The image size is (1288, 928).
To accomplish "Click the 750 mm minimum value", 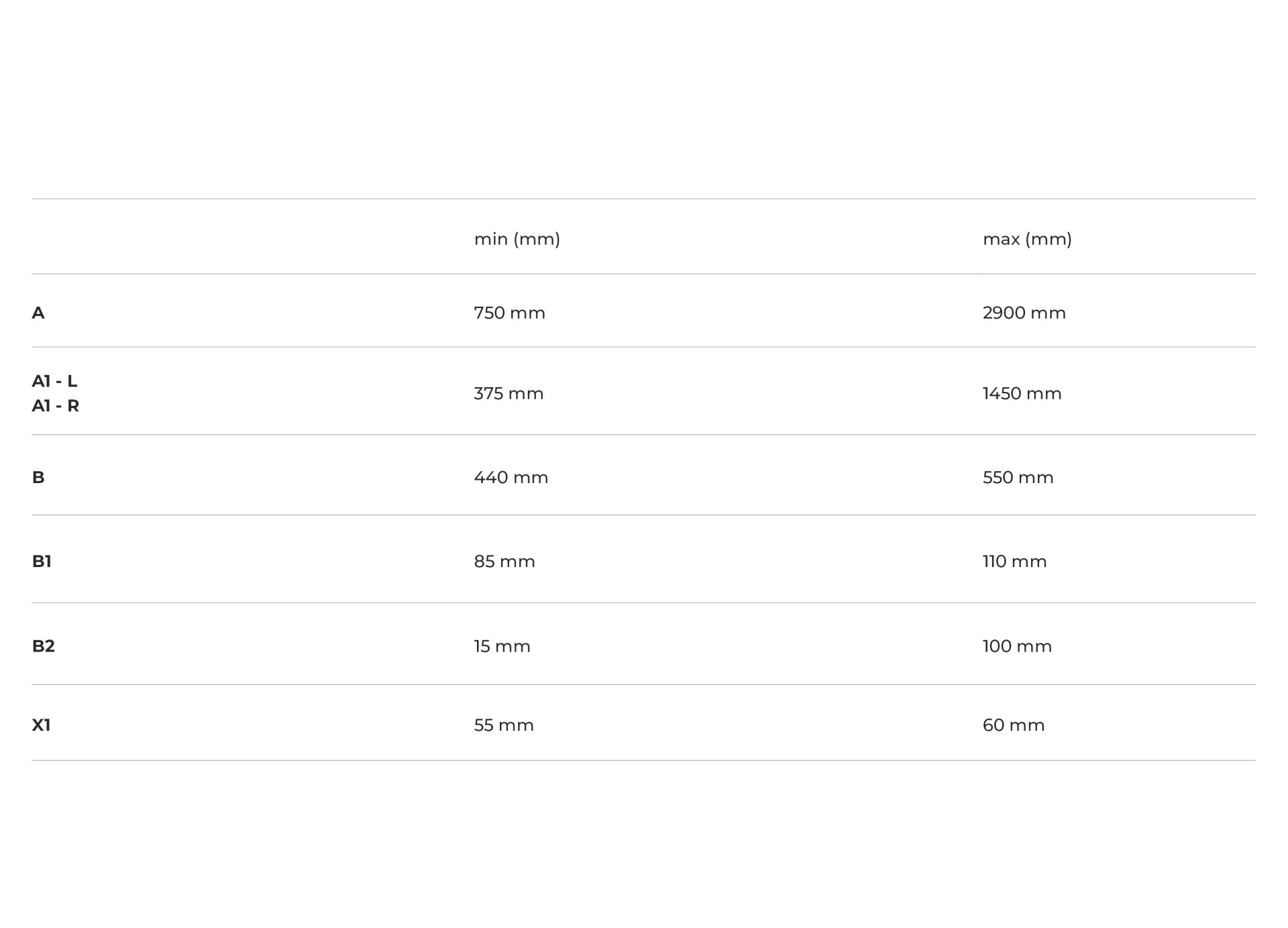I will click(x=509, y=313).
